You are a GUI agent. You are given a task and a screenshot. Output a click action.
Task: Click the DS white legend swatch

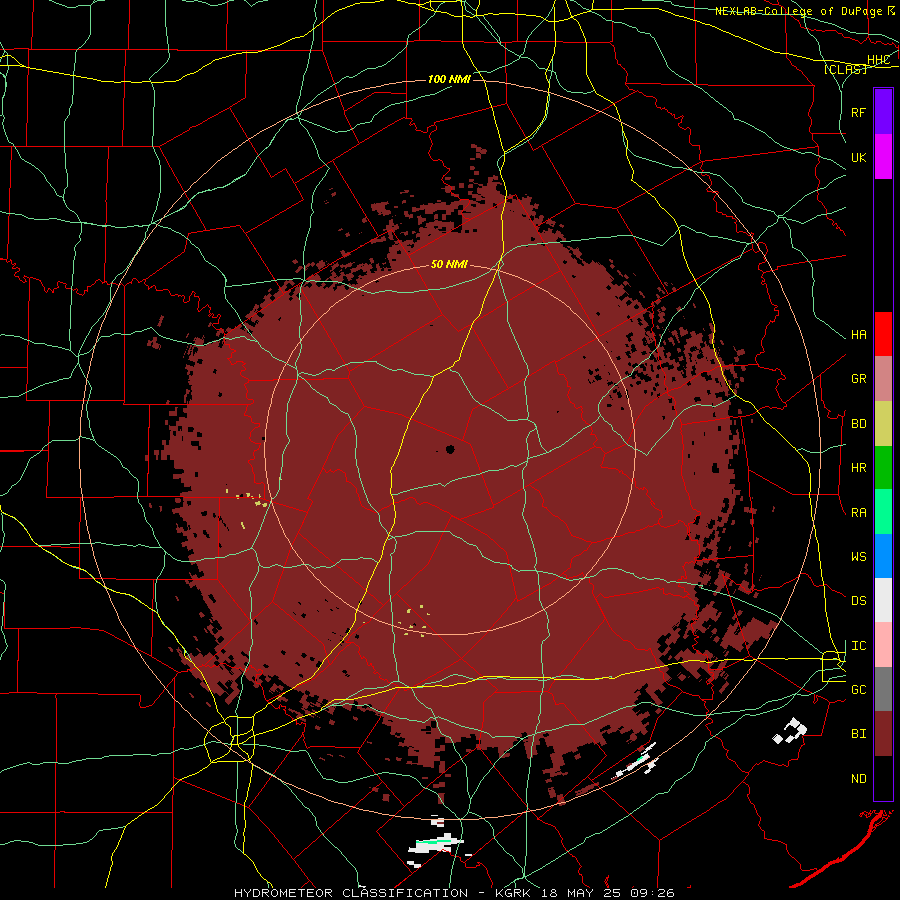point(883,600)
